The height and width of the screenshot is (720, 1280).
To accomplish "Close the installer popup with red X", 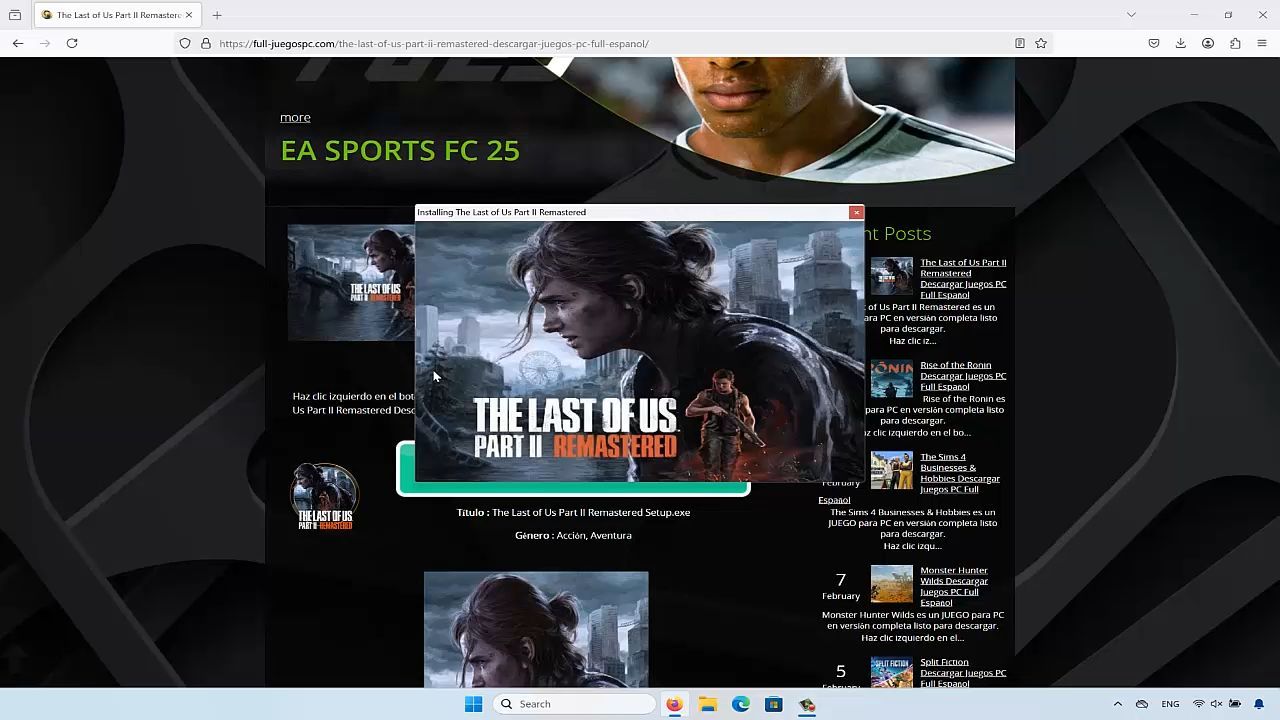I will pos(856,212).
